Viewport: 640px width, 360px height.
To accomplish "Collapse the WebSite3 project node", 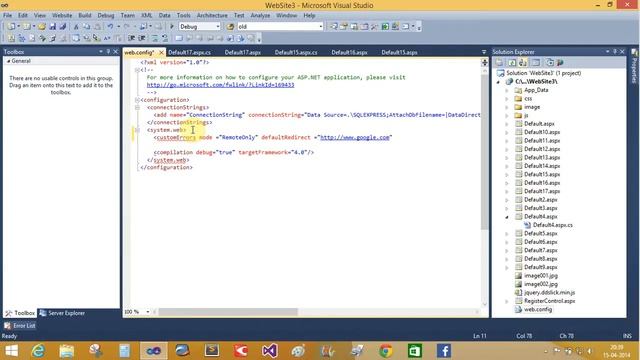I will coord(498,82).
